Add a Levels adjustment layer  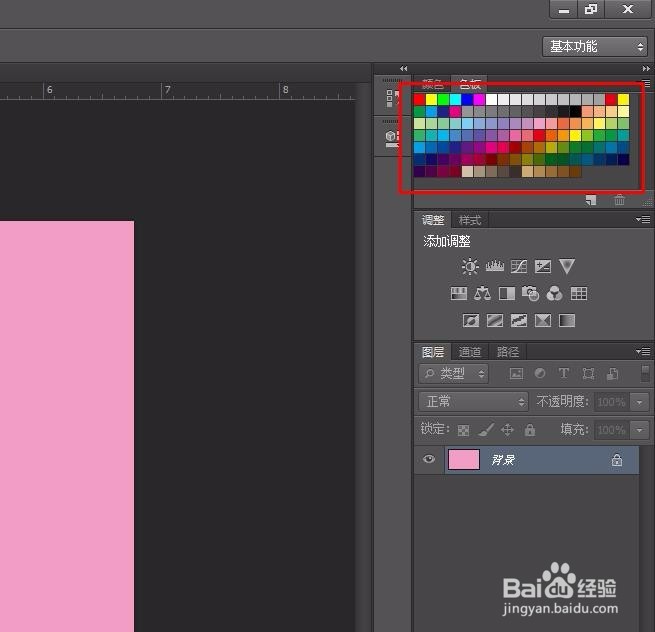[x=495, y=266]
